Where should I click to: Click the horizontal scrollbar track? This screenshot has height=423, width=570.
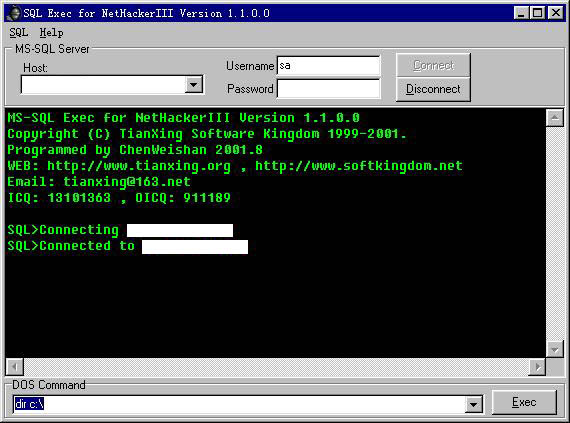(276, 367)
